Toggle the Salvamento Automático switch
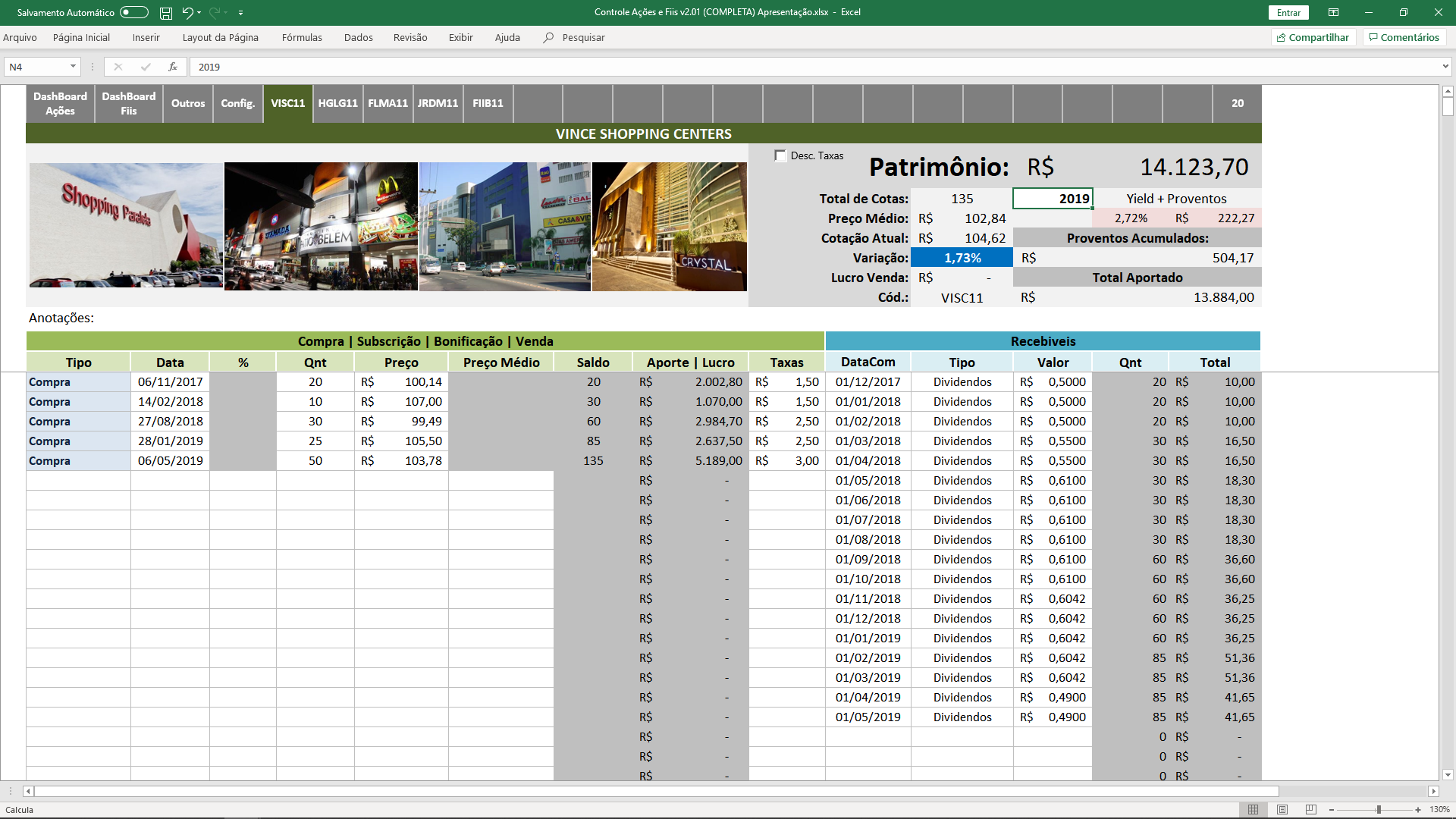This screenshot has width=1456, height=819. pyautogui.click(x=133, y=12)
